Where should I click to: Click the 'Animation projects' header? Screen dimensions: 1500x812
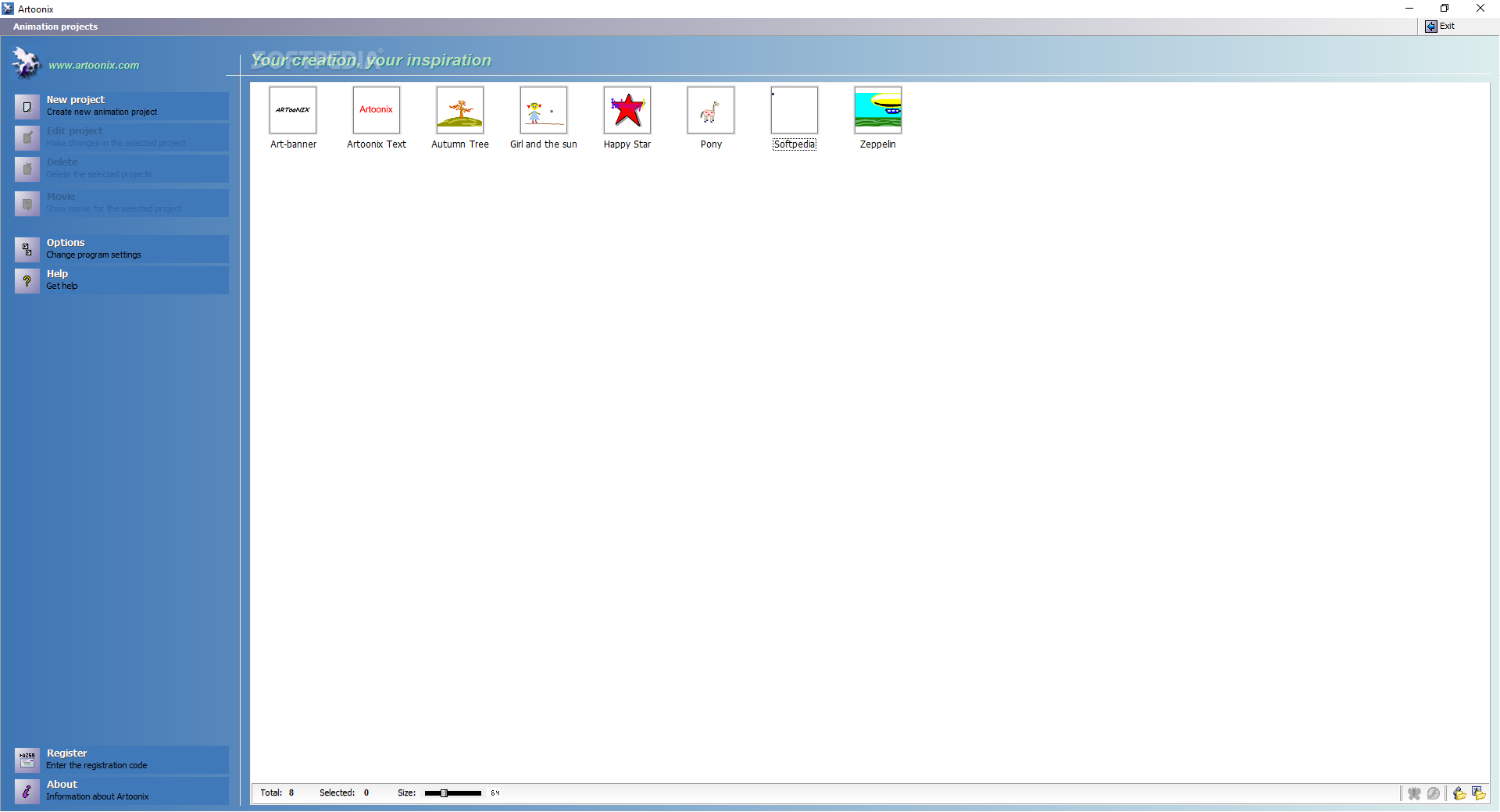(55, 27)
